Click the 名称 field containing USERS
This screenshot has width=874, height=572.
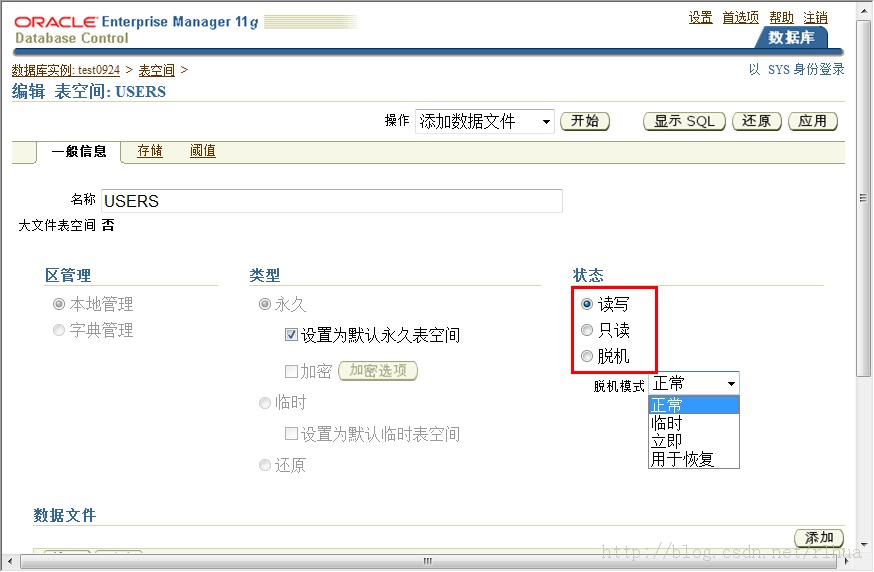pyautogui.click(x=332, y=201)
